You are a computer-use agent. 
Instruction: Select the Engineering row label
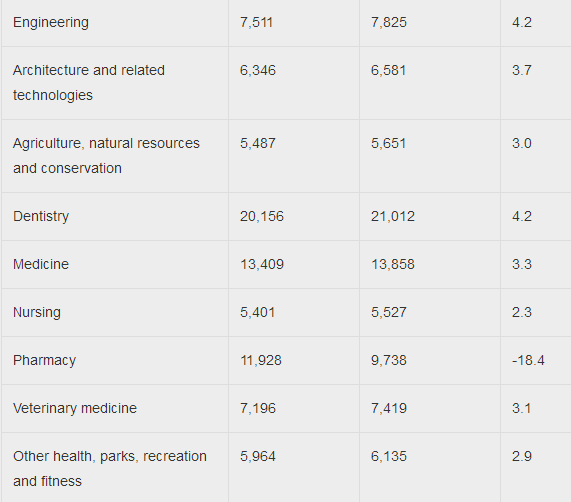[x=51, y=22]
